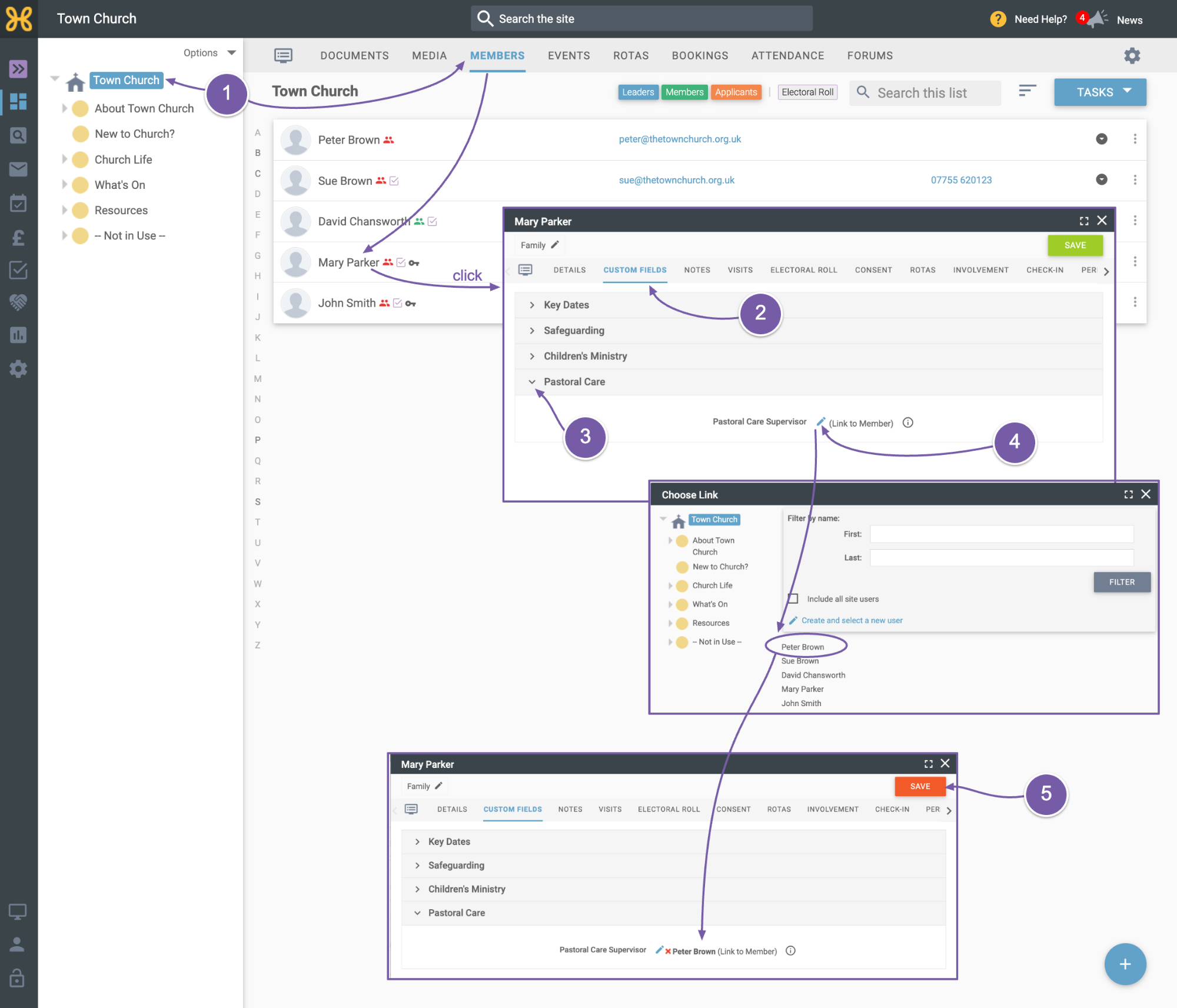Open the News megaphone icon

point(1098,19)
